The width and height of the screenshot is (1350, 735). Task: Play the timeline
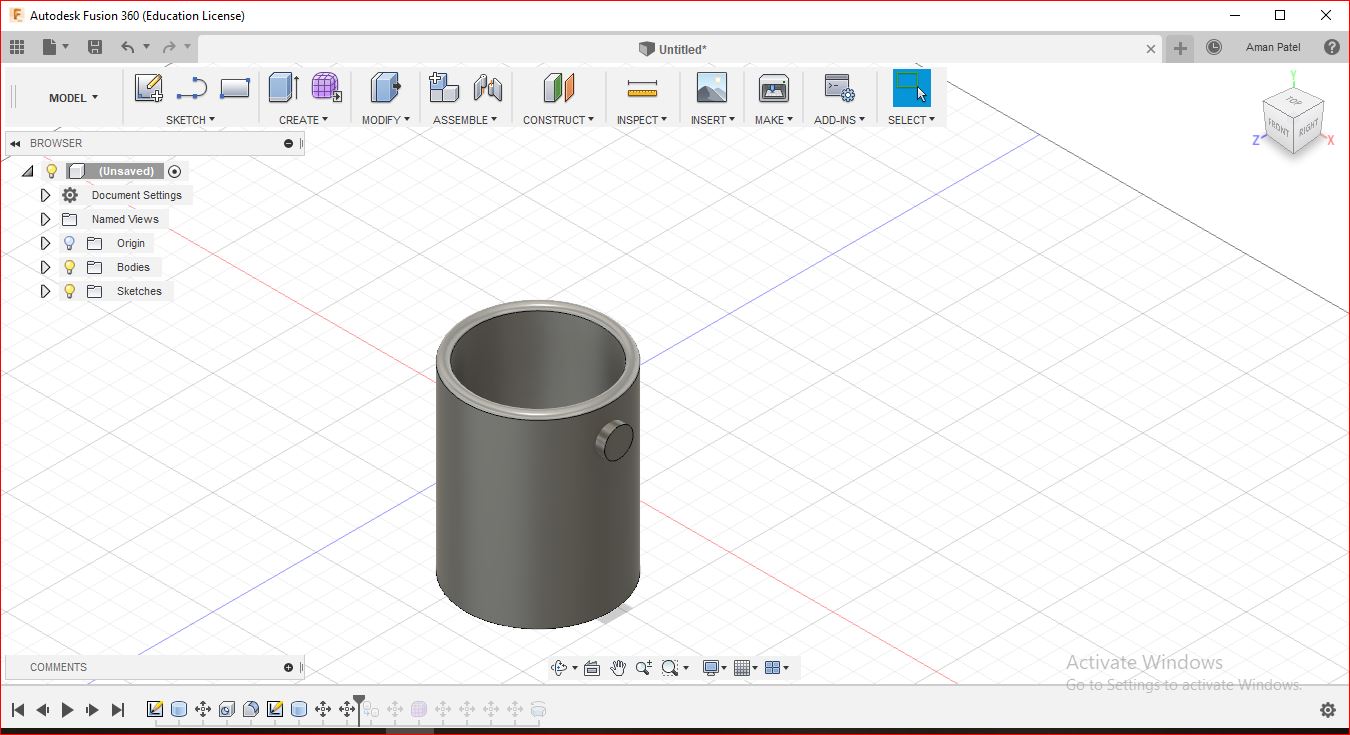tap(68, 710)
